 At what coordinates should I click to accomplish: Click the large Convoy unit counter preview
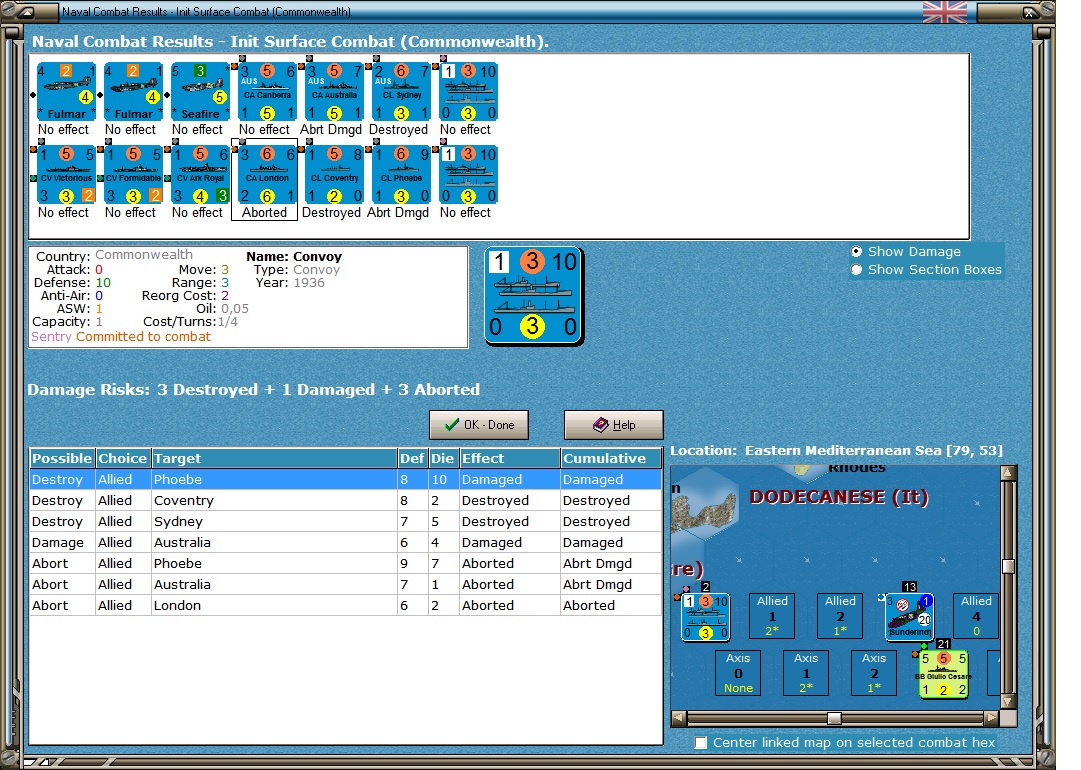click(x=534, y=296)
